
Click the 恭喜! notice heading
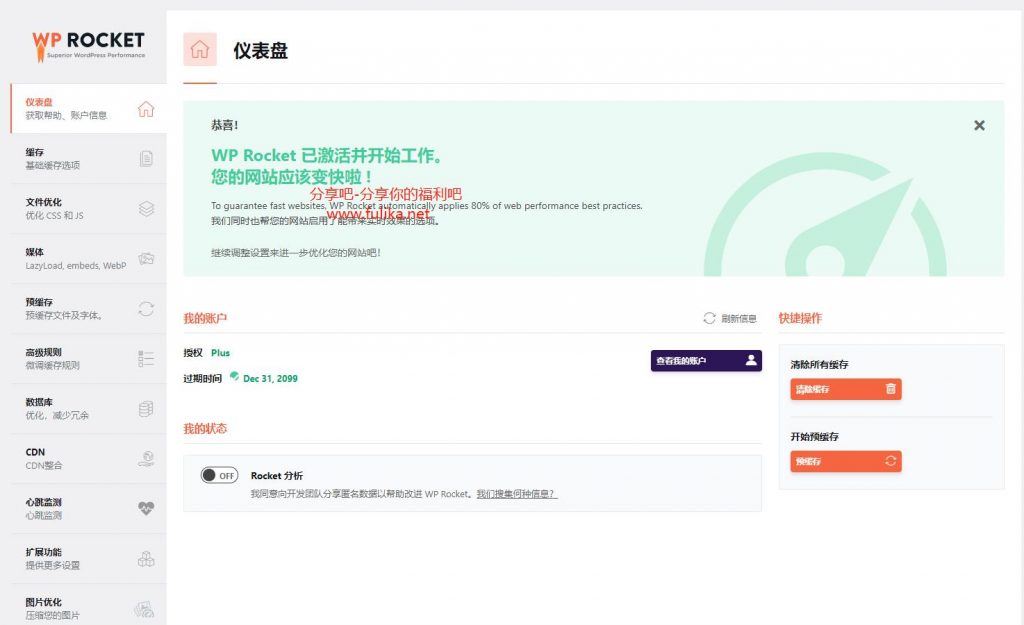(x=224, y=125)
